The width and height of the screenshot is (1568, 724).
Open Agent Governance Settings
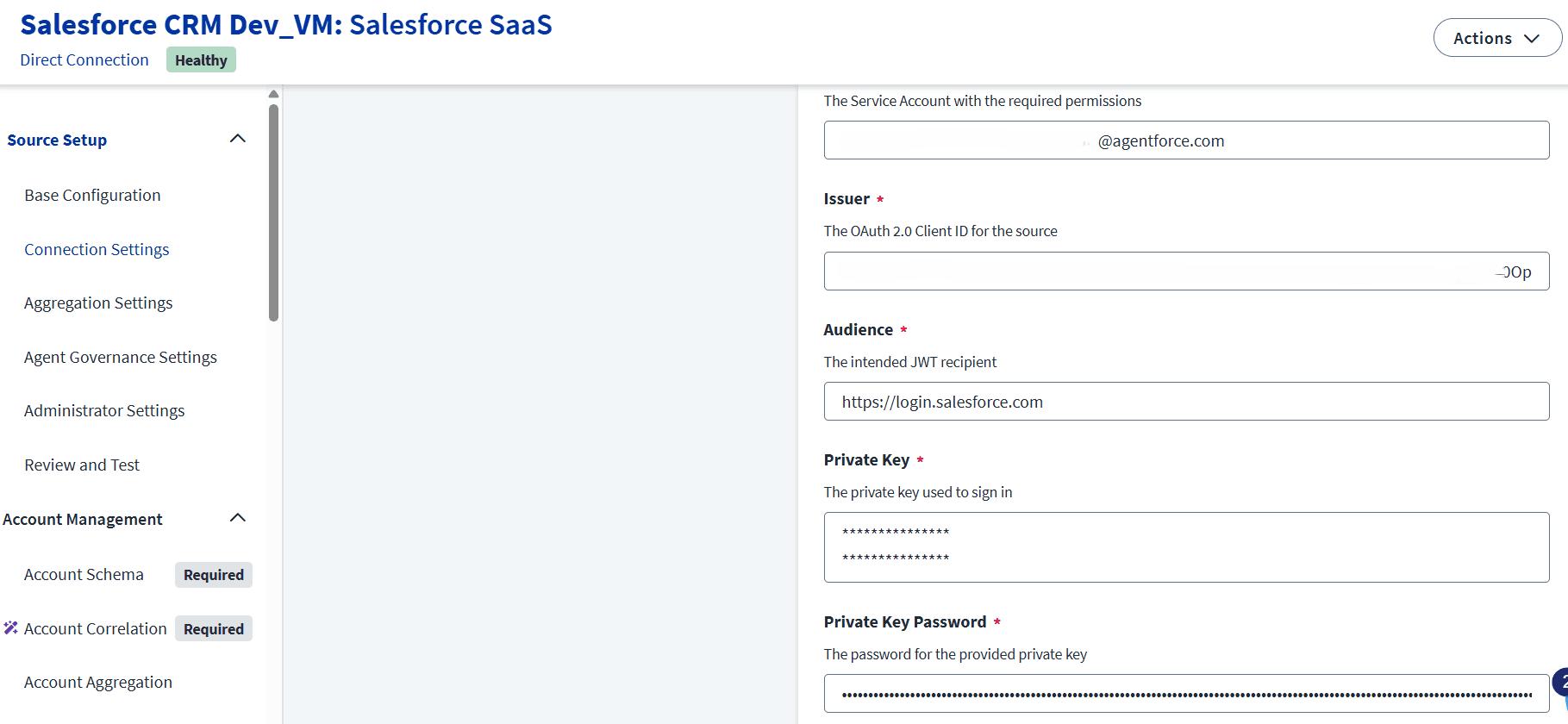click(121, 357)
